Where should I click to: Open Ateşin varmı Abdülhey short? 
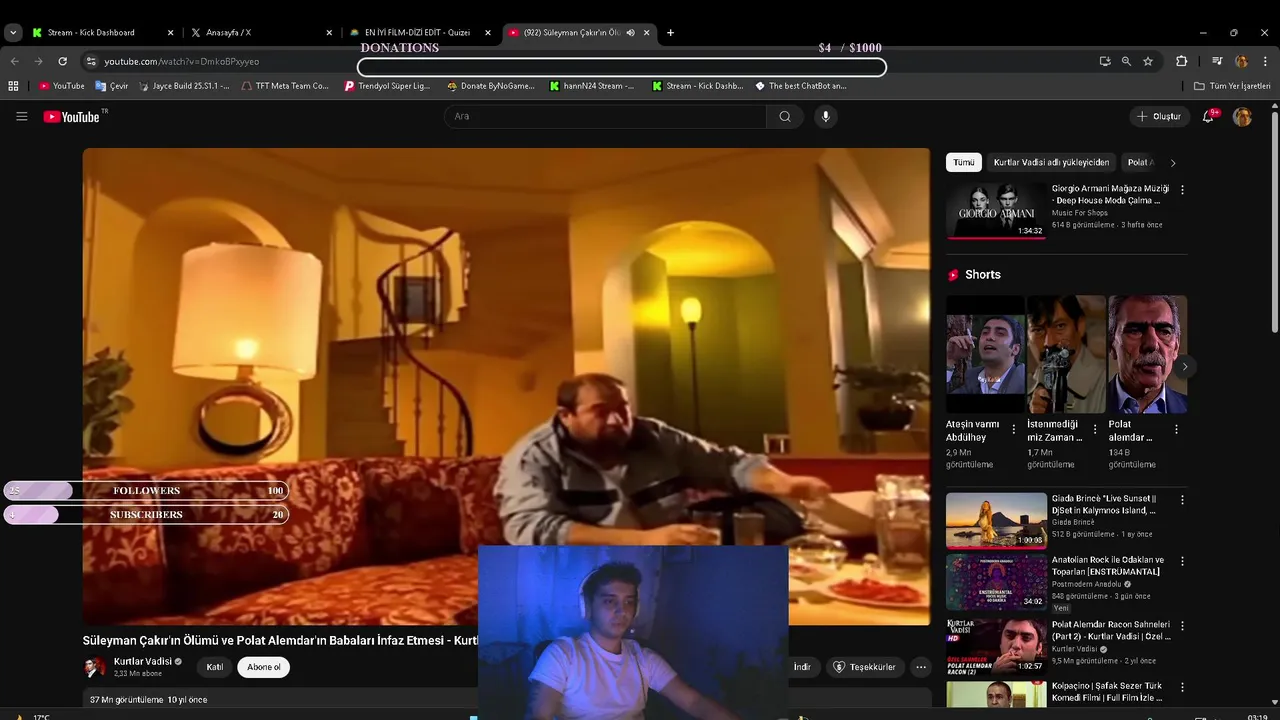click(985, 354)
